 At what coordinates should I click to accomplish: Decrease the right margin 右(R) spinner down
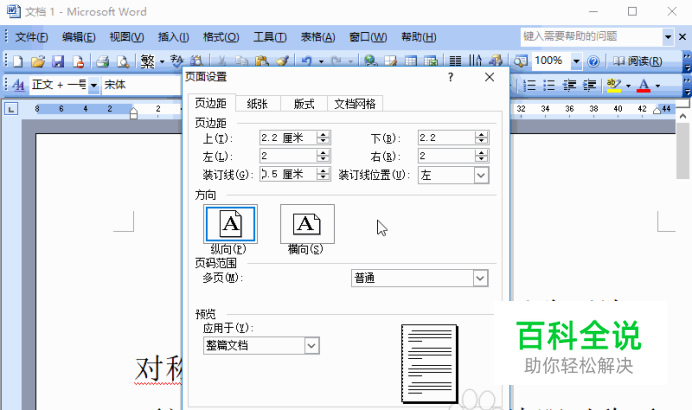pos(481,159)
